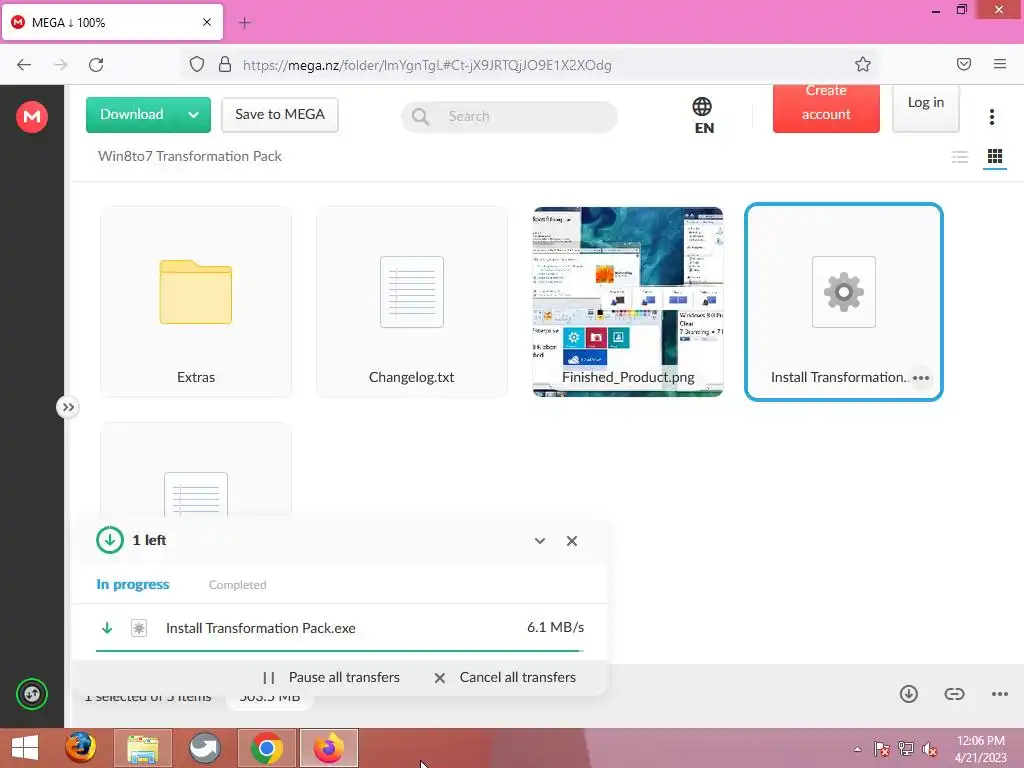The width and height of the screenshot is (1024, 768).
Task: Click the green download status circle icon
Action: 110,540
